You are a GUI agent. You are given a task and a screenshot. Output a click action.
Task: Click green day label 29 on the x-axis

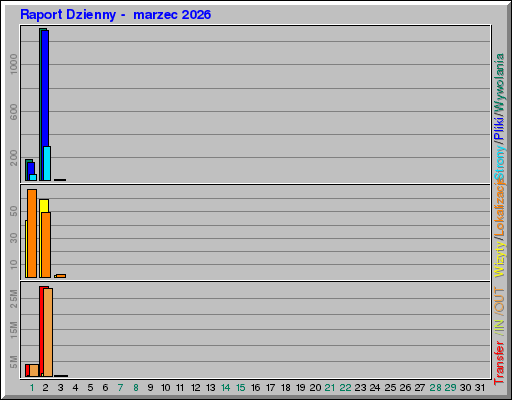click(x=450, y=388)
